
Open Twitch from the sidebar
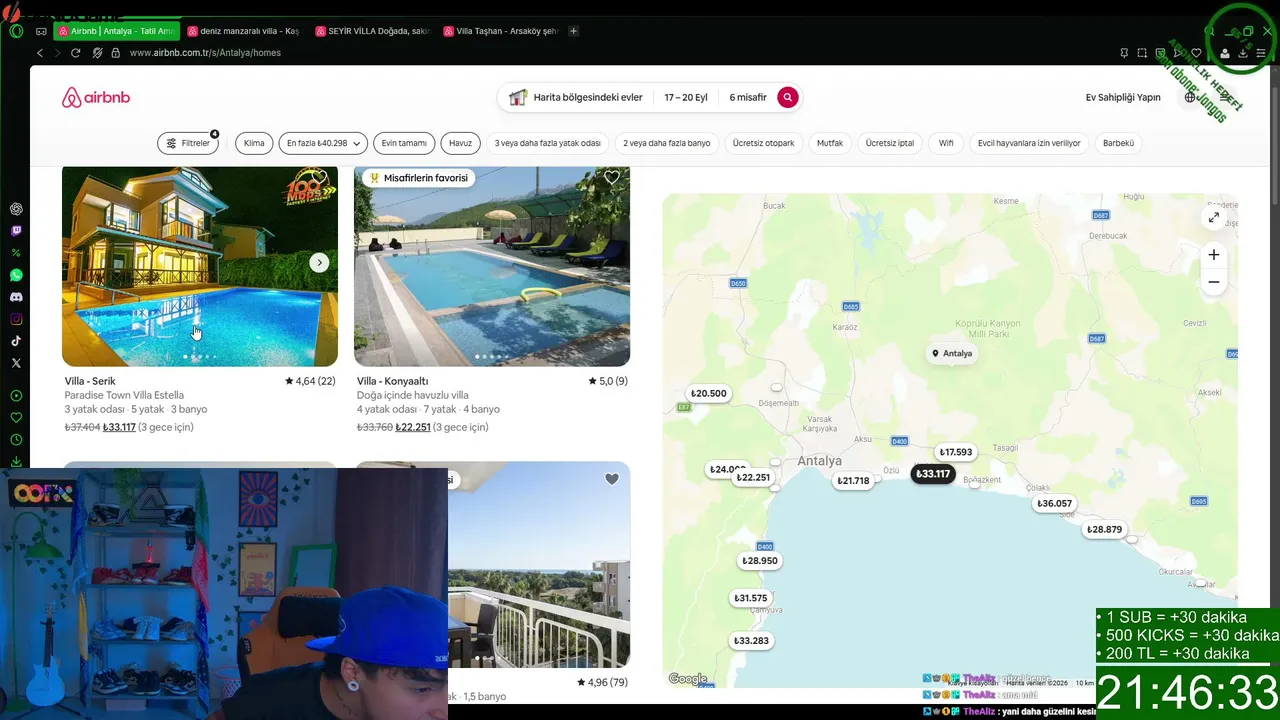click(x=16, y=231)
